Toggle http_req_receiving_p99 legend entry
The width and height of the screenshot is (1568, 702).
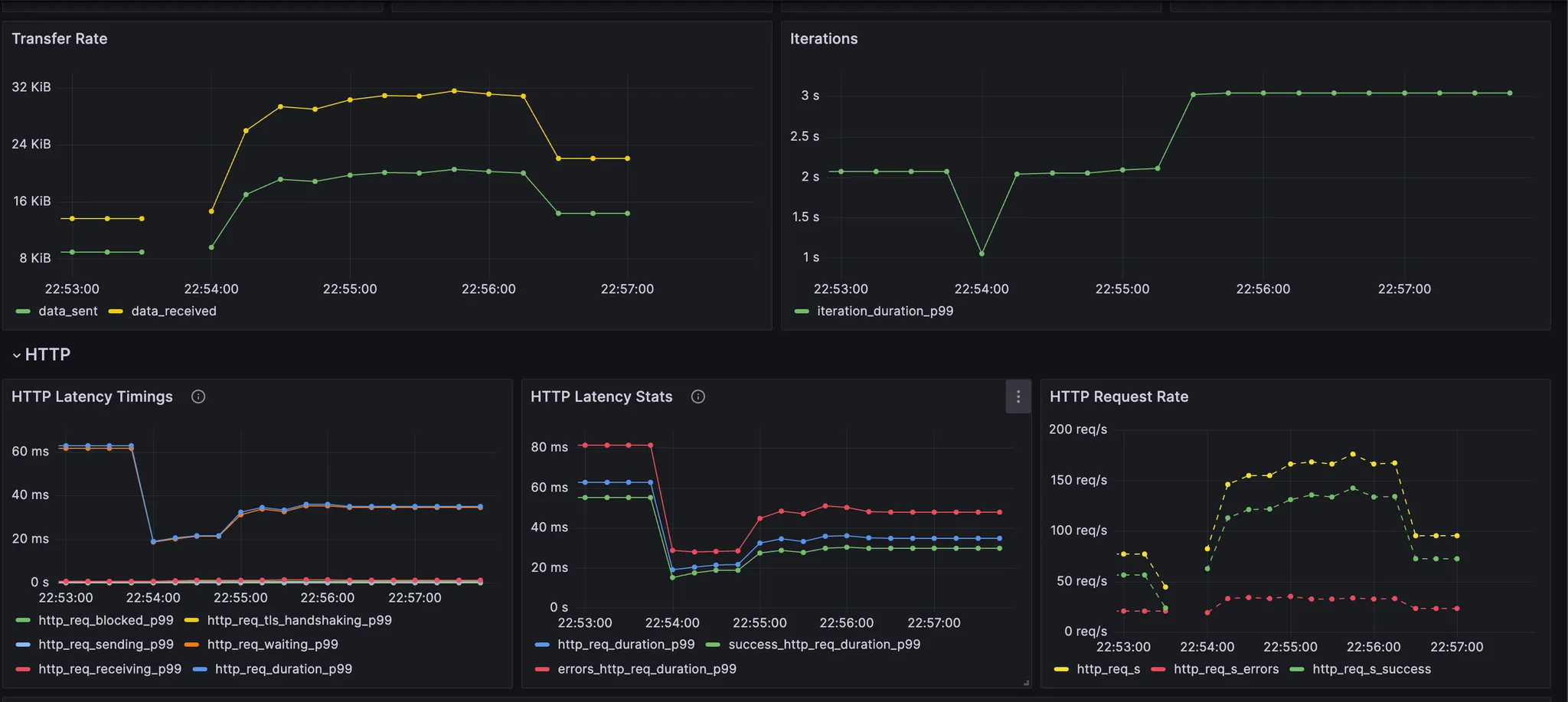(109, 669)
